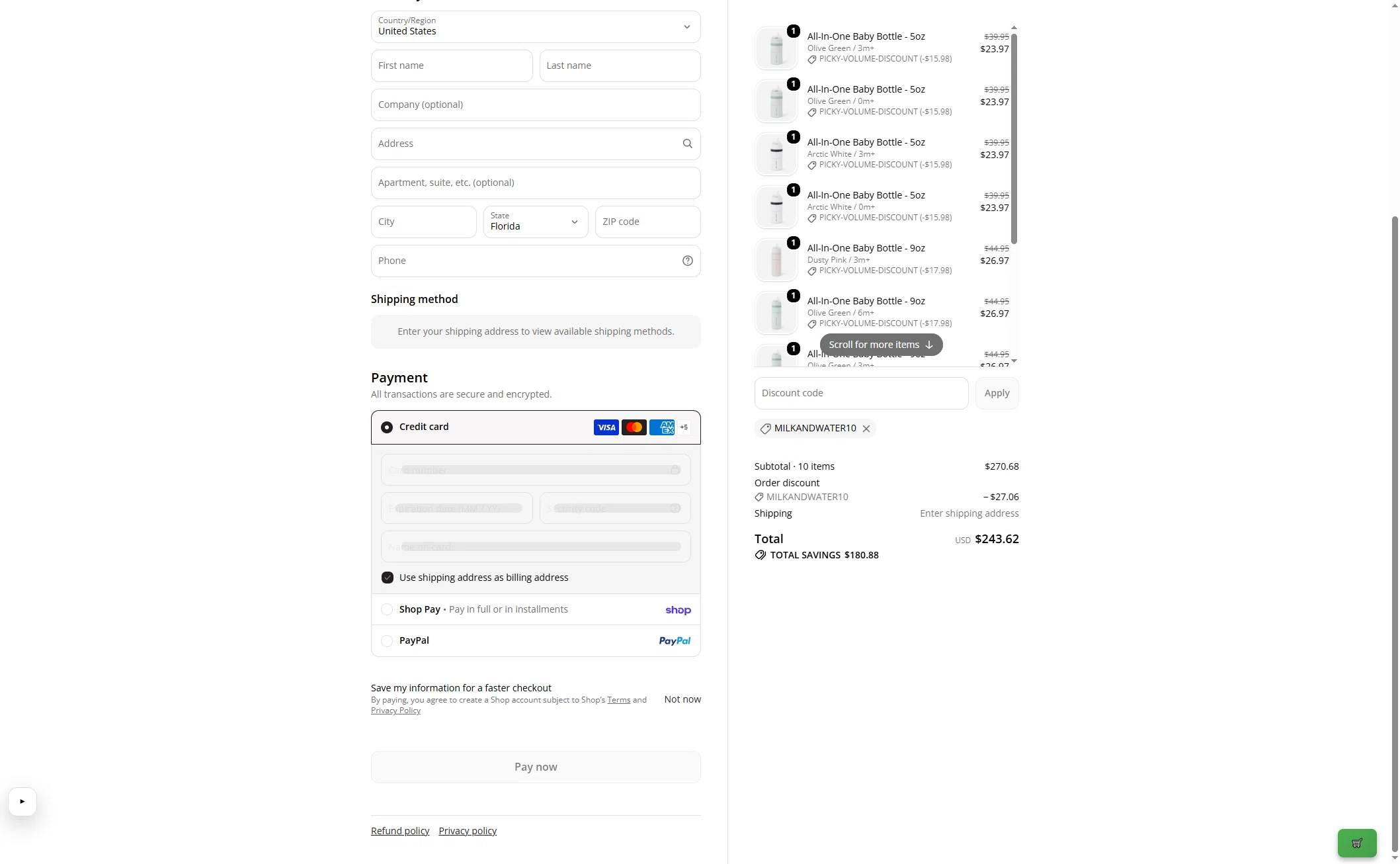Image resolution: width=1400 pixels, height=864 pixels.
Task: Click the address search magnifier icon
Action: pos(687,144)
